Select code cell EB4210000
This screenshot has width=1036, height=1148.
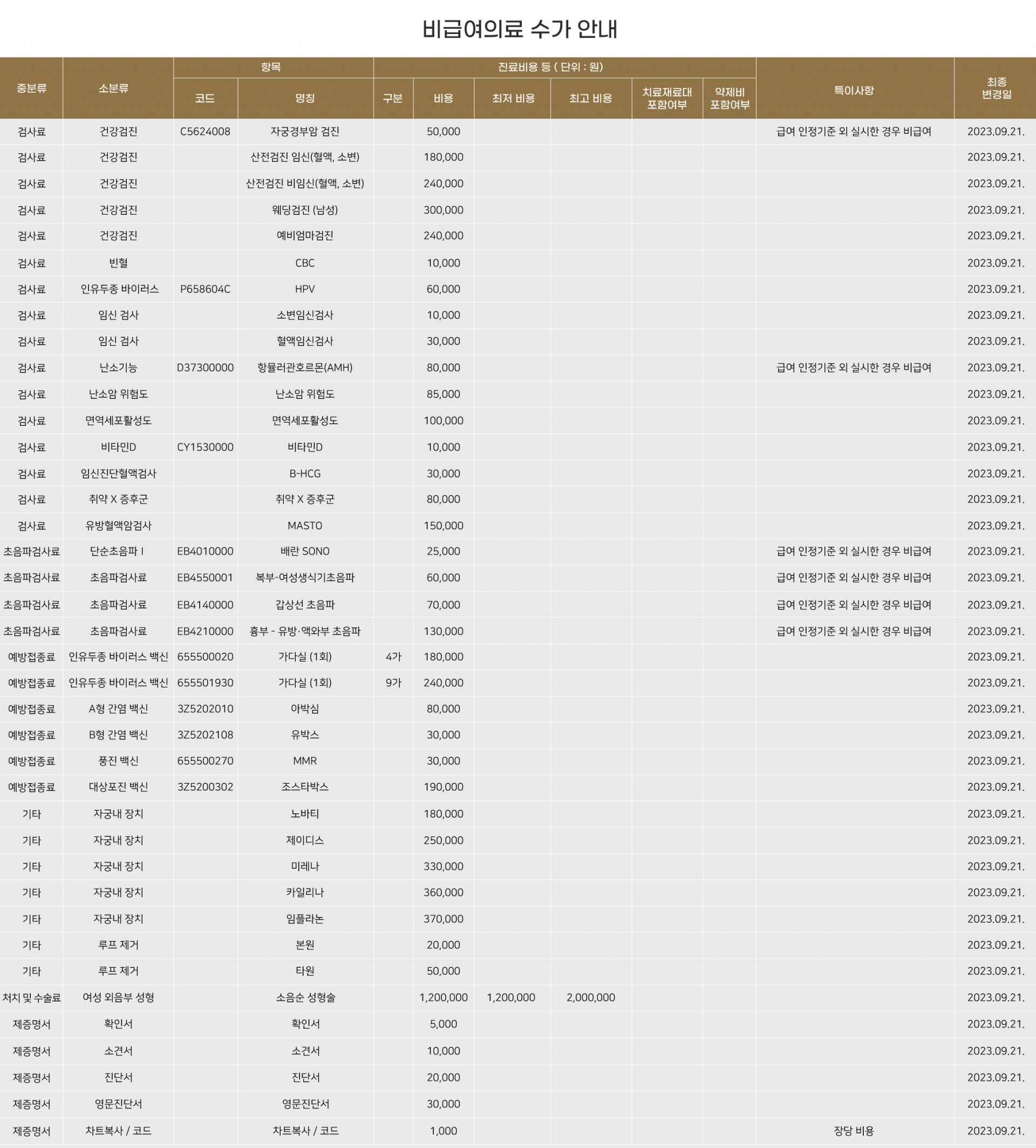(205, 631)
